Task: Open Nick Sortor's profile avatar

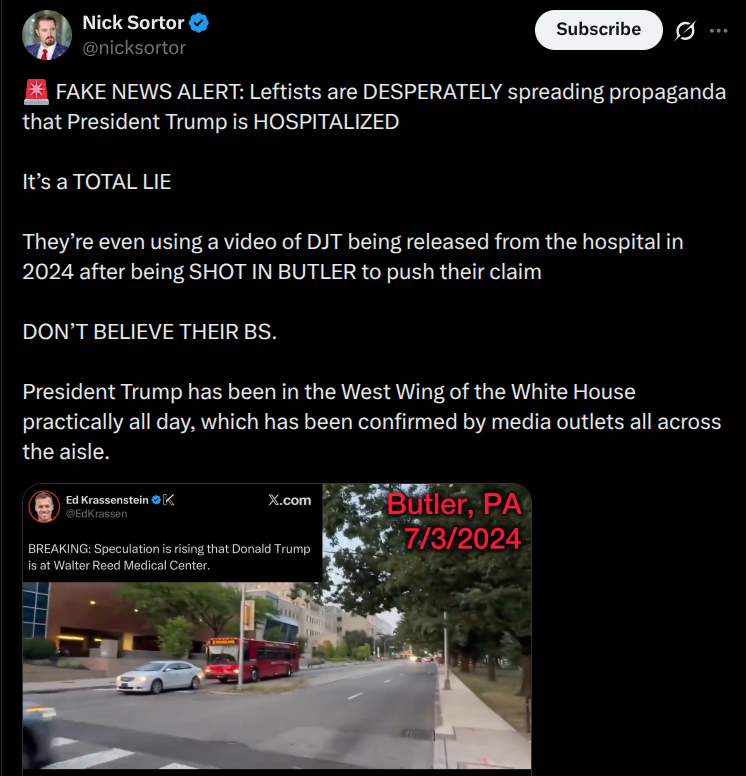Action: 47,35
